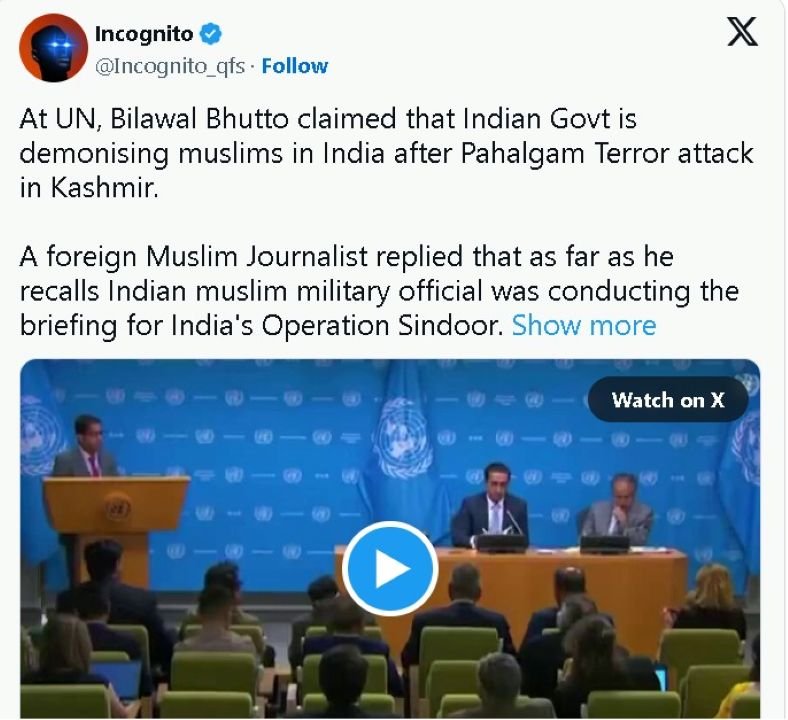Open the @Incognito_qfs handle
The image size is (788, 720).
(x=170, y=66)
